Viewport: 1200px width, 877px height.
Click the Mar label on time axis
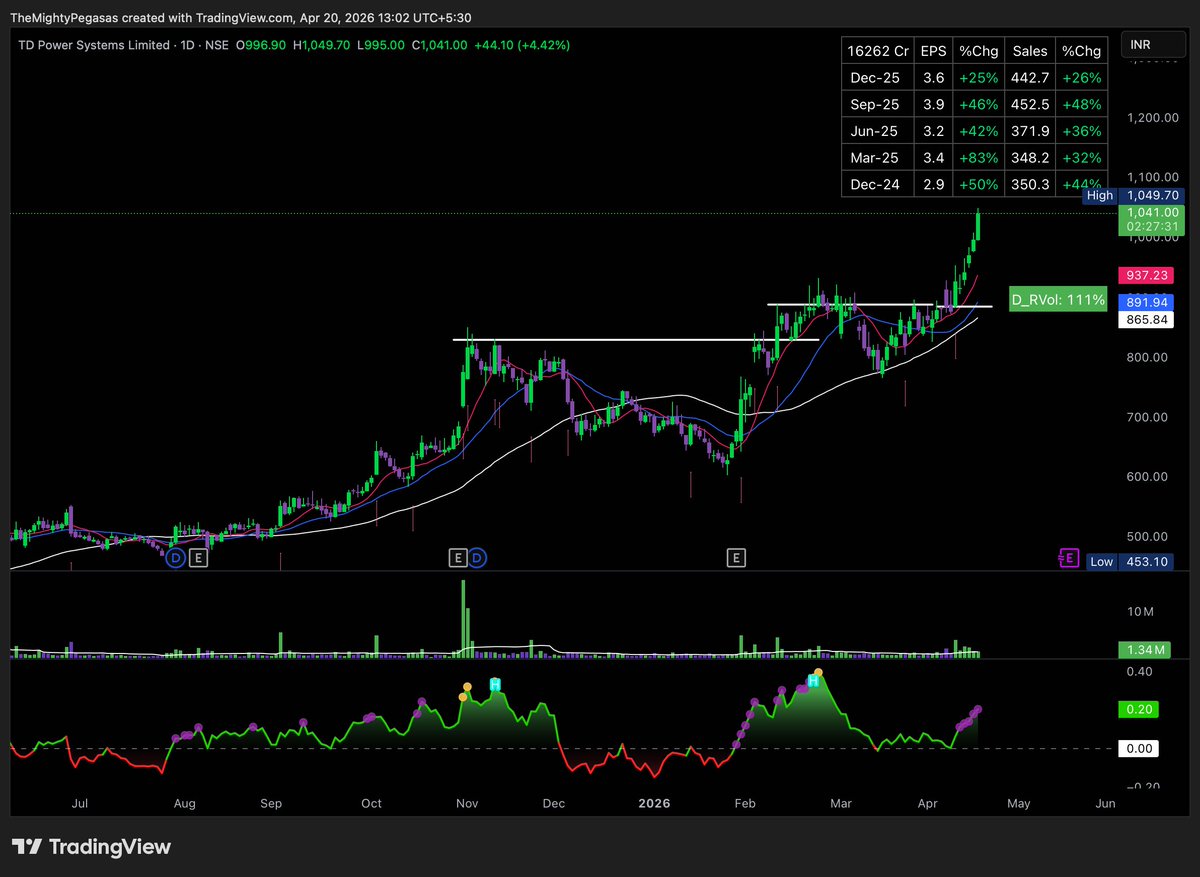point(842,803)
